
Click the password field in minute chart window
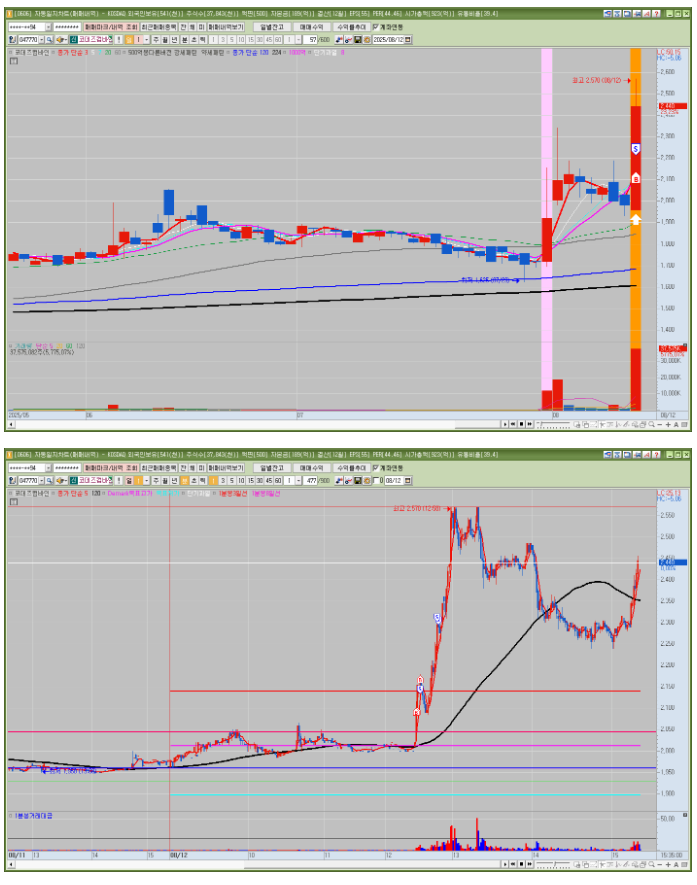(x=67, y=467)
